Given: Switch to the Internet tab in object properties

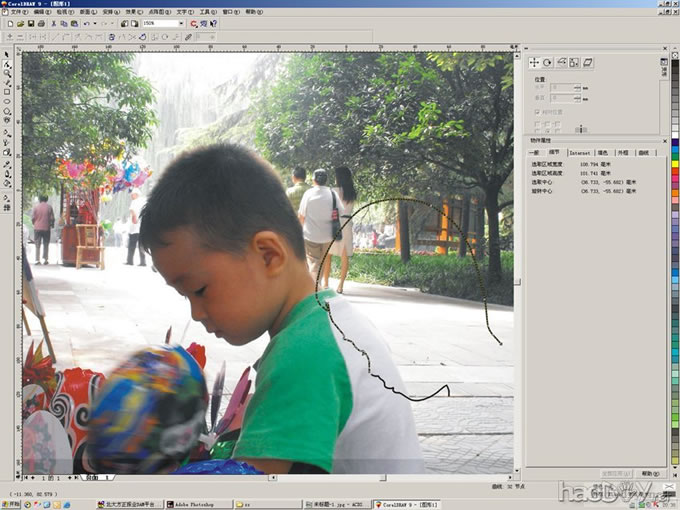Looking at the screenshot, I should point(580,153).
